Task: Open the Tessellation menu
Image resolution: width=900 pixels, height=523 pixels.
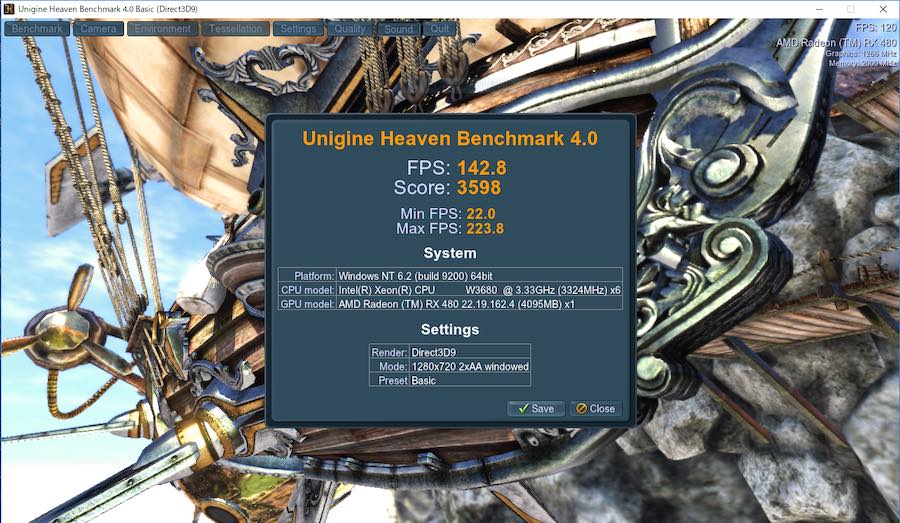Action: 235,28
